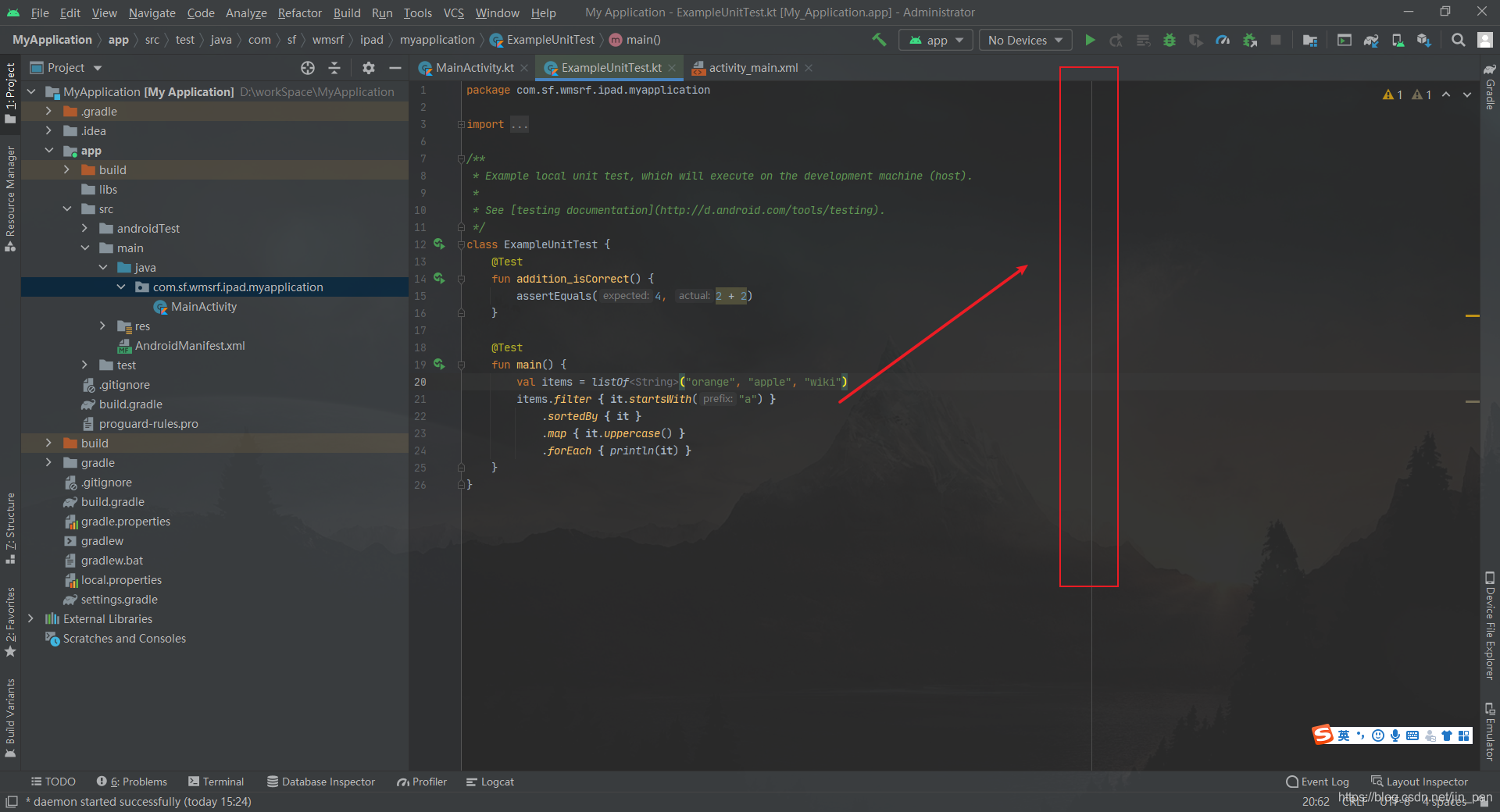Screen dimensions: 1500x812
Task: Expand External Libraries node
Action: [30, 619]
